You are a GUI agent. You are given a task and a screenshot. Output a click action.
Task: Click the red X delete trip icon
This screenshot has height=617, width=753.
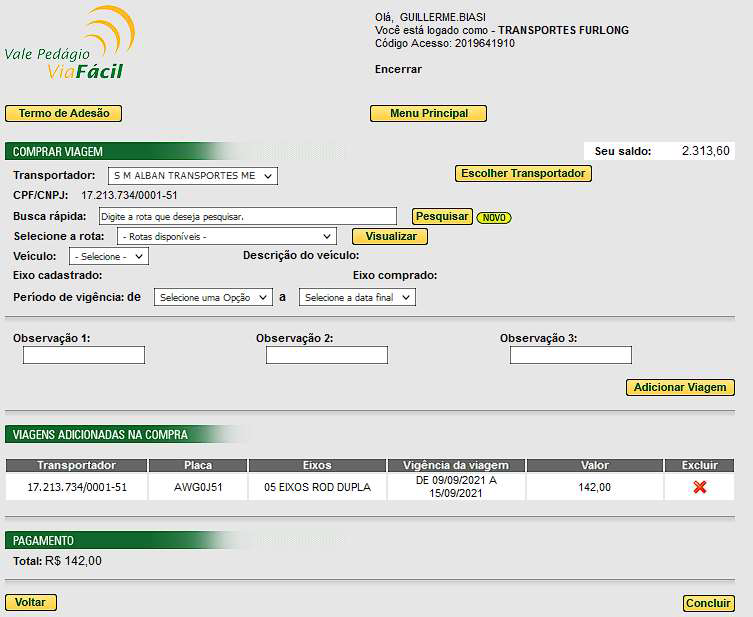pyautogui.click(x=700, y=487)
